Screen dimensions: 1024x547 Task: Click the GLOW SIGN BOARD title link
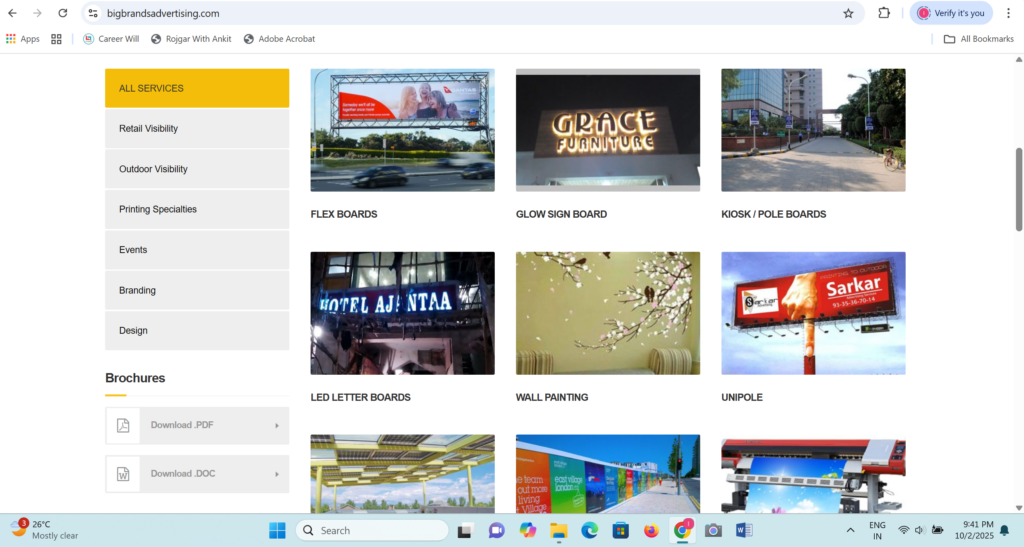pyautogui.click(x=562, y=214)
